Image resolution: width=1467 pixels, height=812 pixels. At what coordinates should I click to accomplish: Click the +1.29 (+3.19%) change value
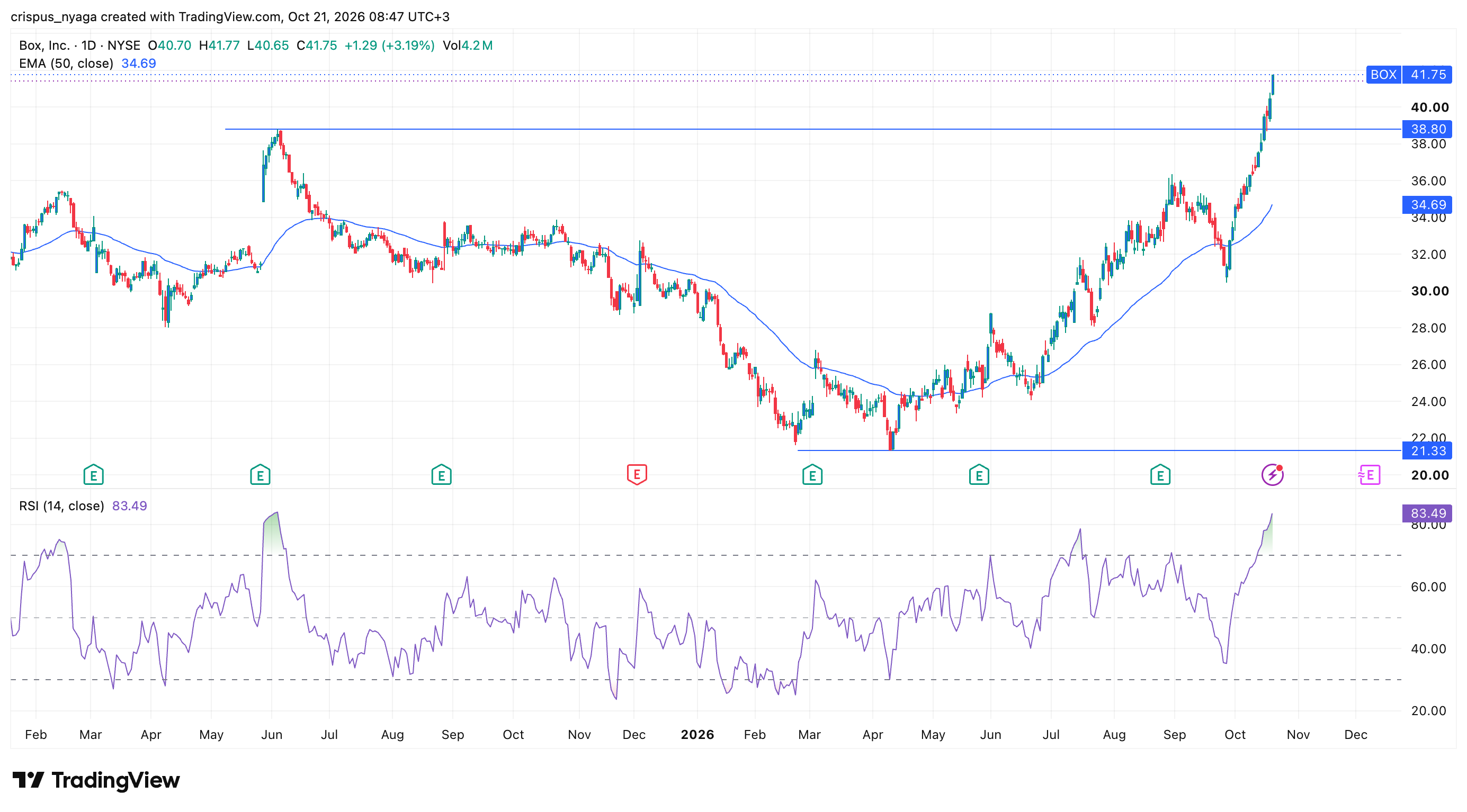390,46
